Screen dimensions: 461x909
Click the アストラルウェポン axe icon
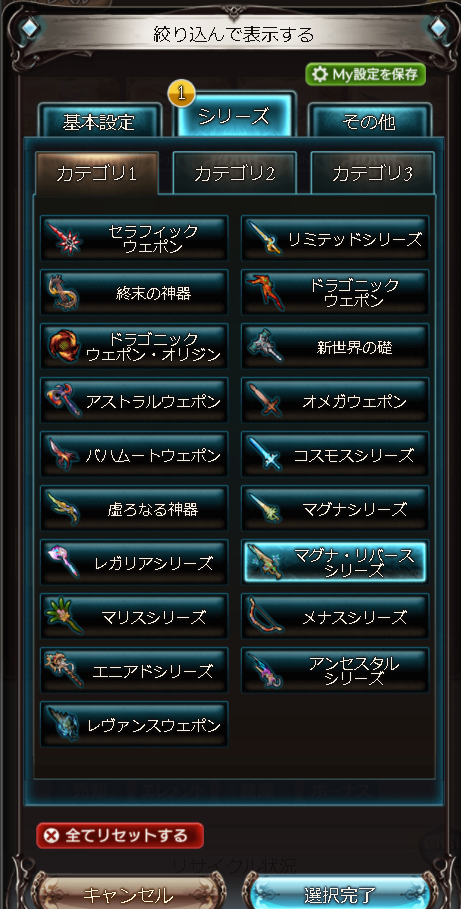coord(64,401)
